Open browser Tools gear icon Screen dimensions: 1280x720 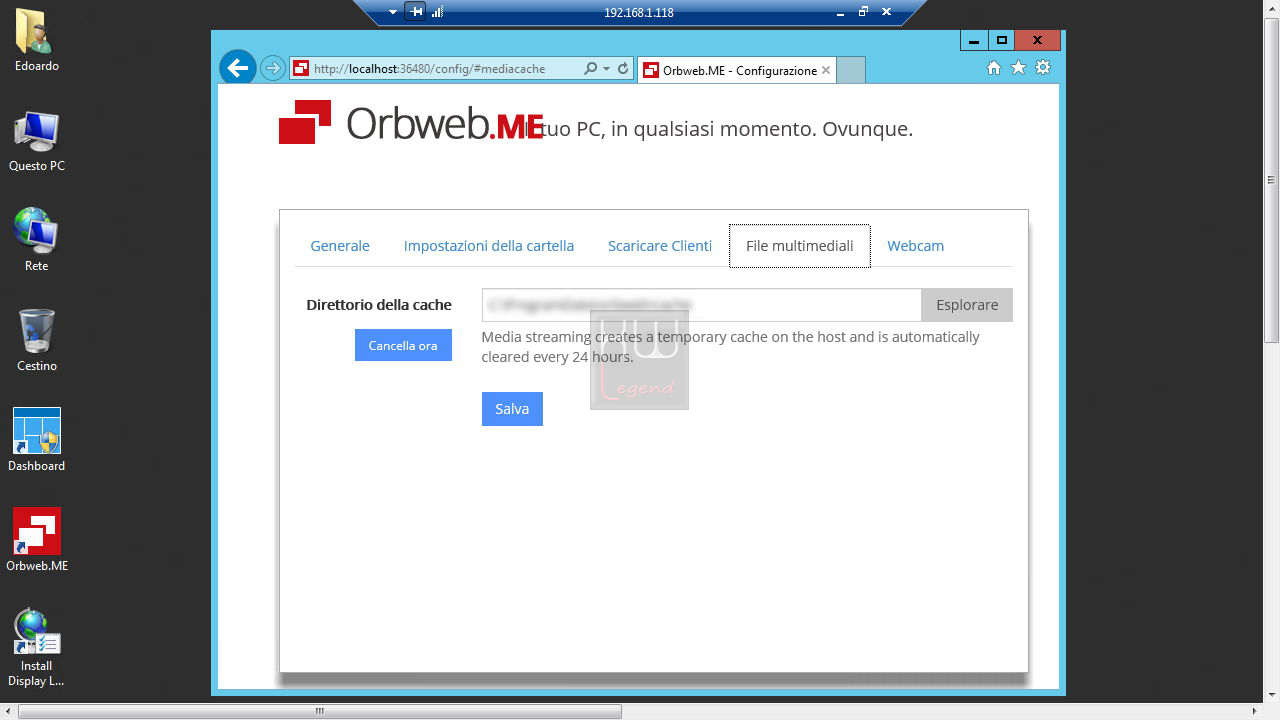pos(1043,68)
